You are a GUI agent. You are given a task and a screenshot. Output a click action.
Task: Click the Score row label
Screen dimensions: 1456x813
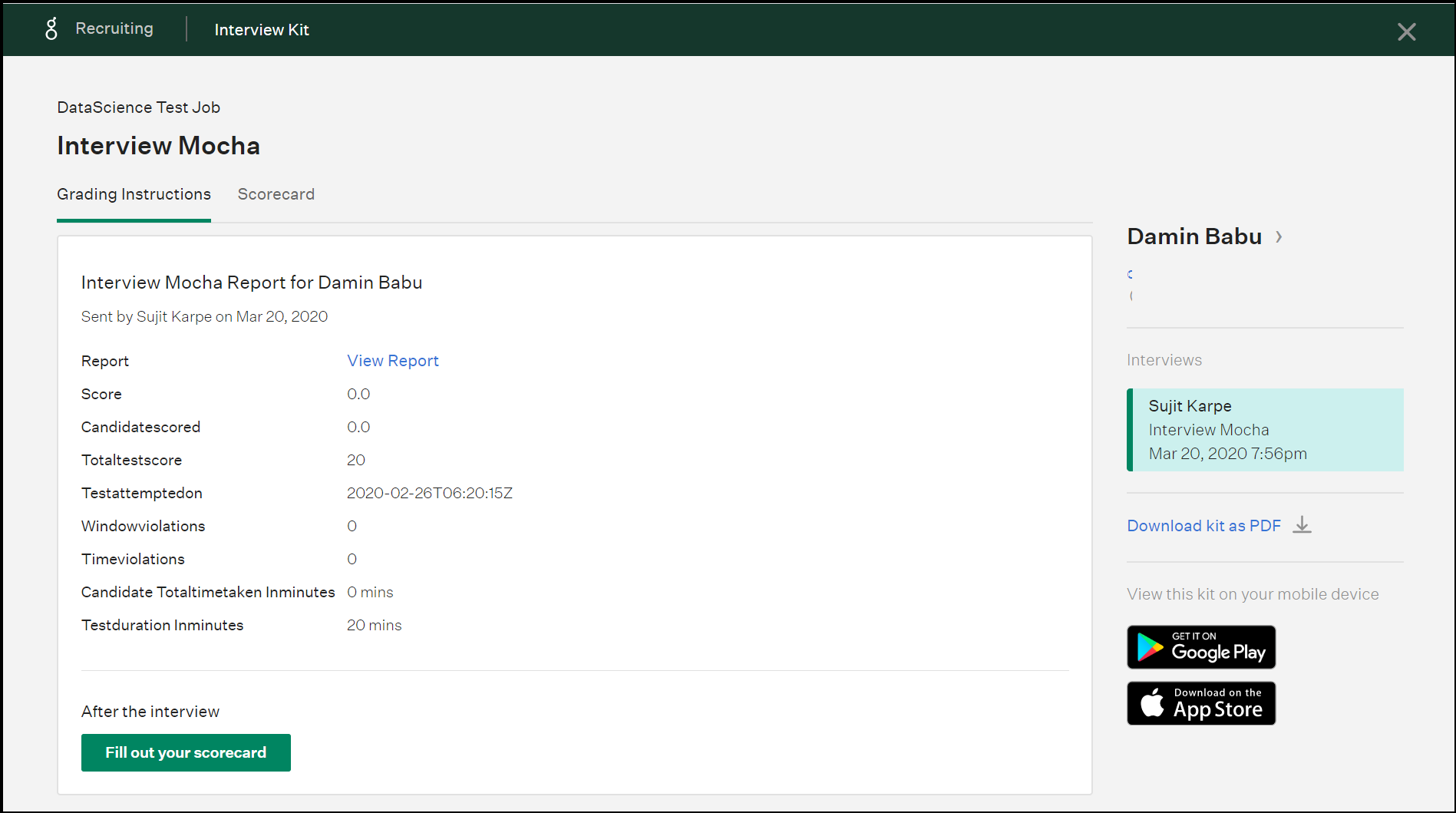click(x=101, y=394)
